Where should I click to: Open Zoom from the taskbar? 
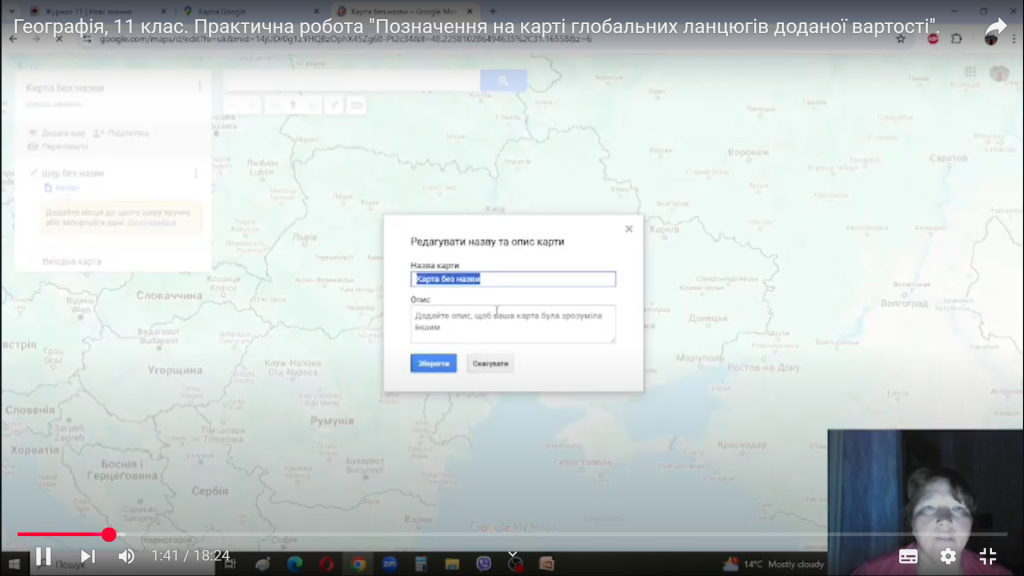[x=389, y=564]
